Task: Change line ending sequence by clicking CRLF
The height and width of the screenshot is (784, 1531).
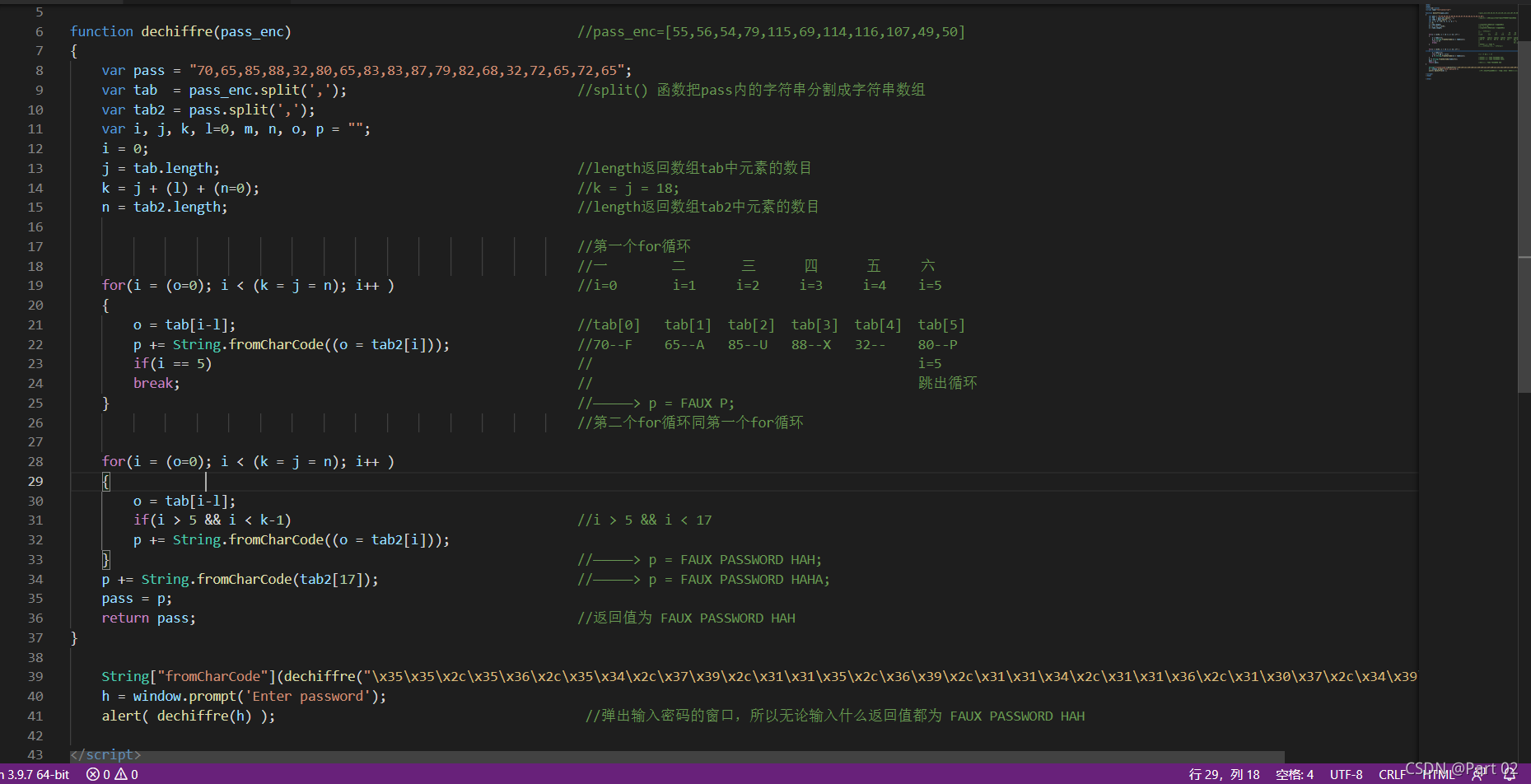Action: pyautogui.click(x=1393, y=774)
